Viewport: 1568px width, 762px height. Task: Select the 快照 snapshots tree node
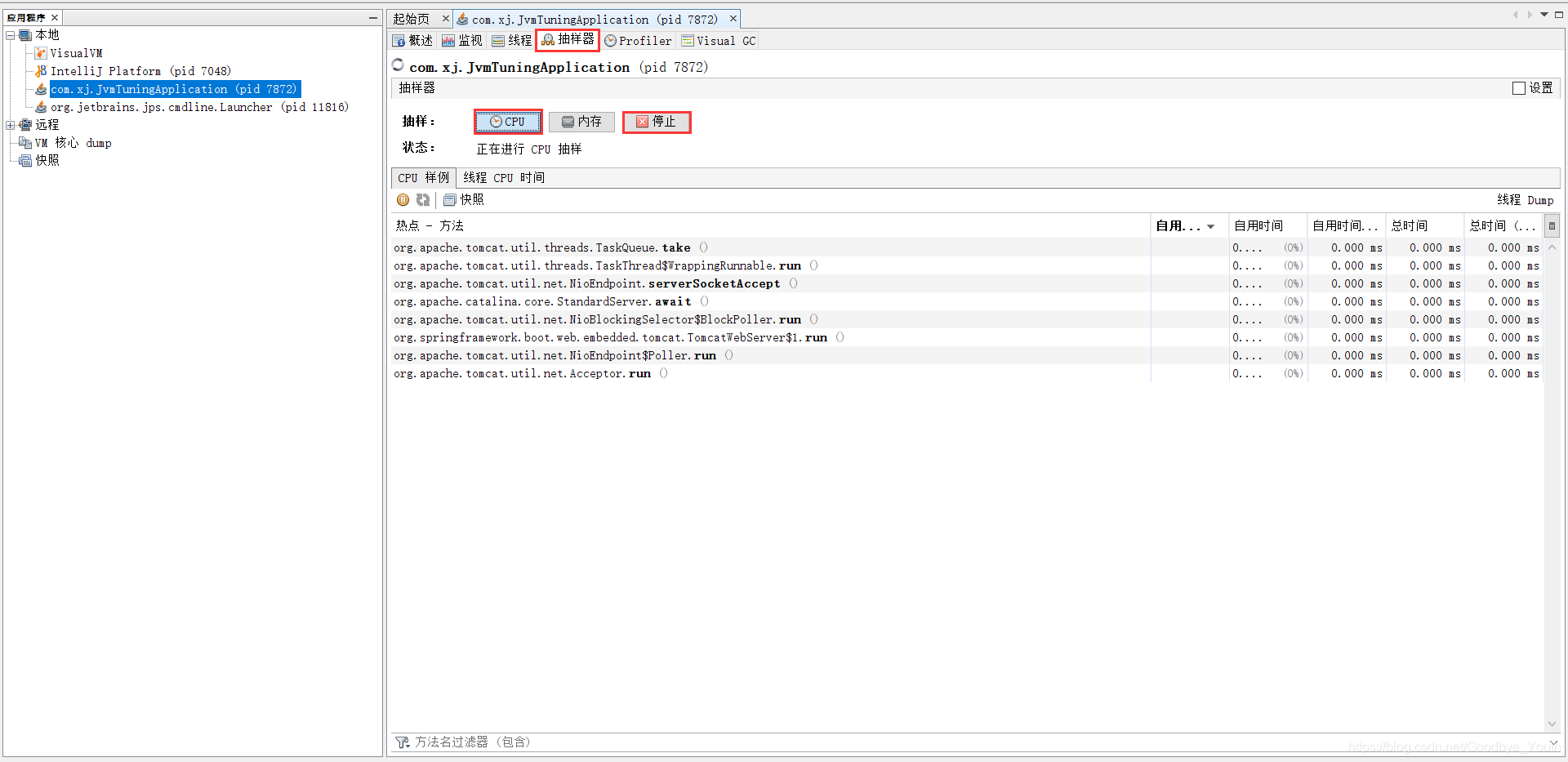[47, 161]
